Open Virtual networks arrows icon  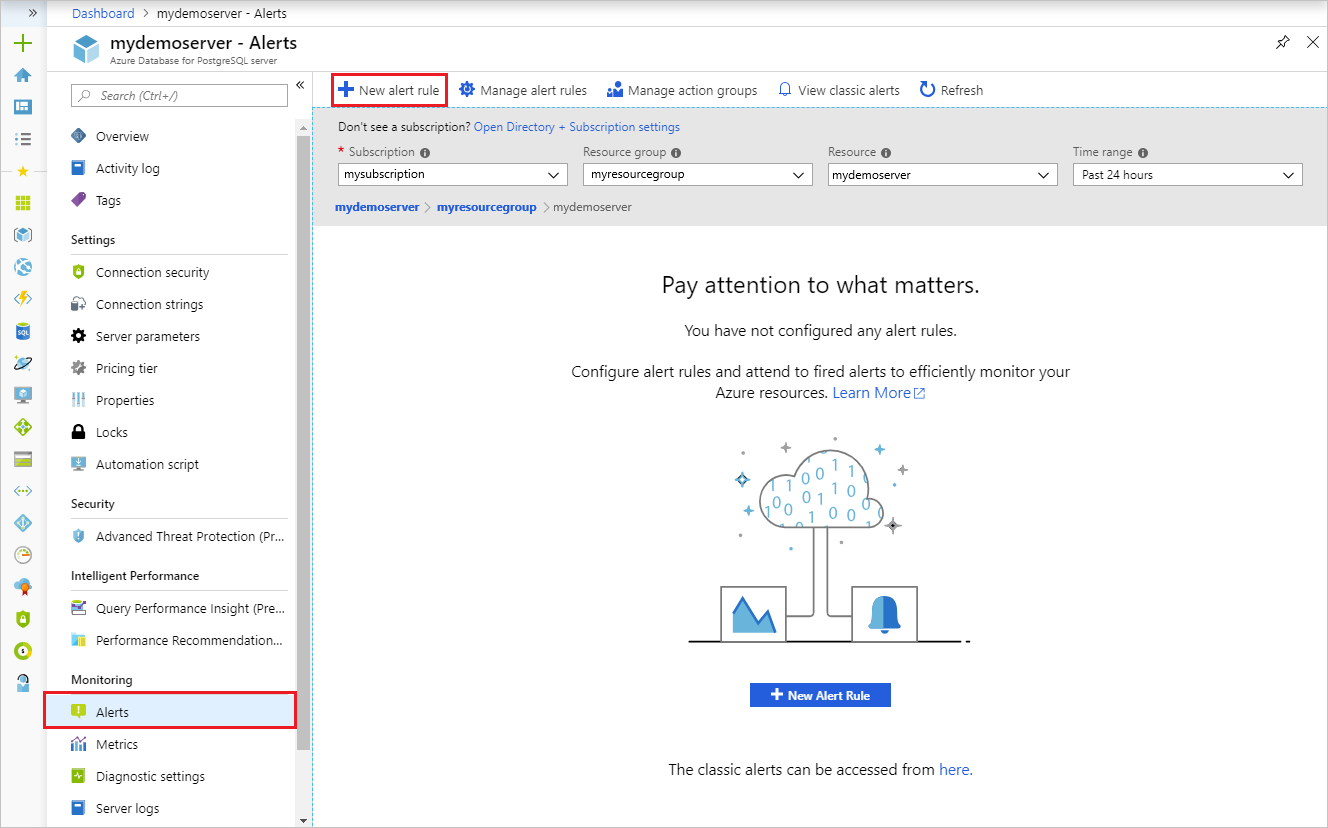[x=23, y=491]
